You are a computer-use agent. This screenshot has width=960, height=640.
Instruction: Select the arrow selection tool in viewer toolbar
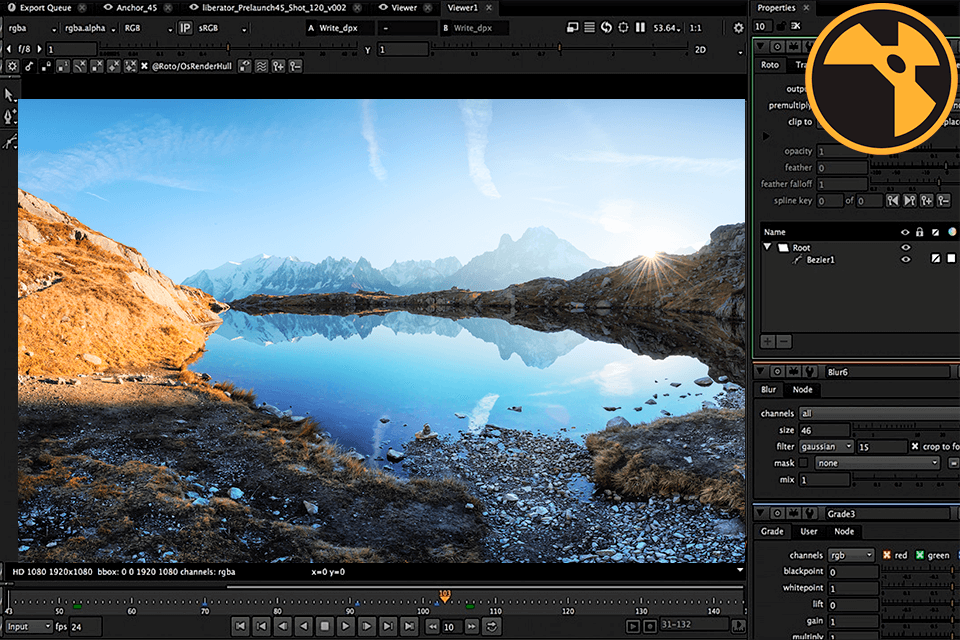tap(9, 95)
